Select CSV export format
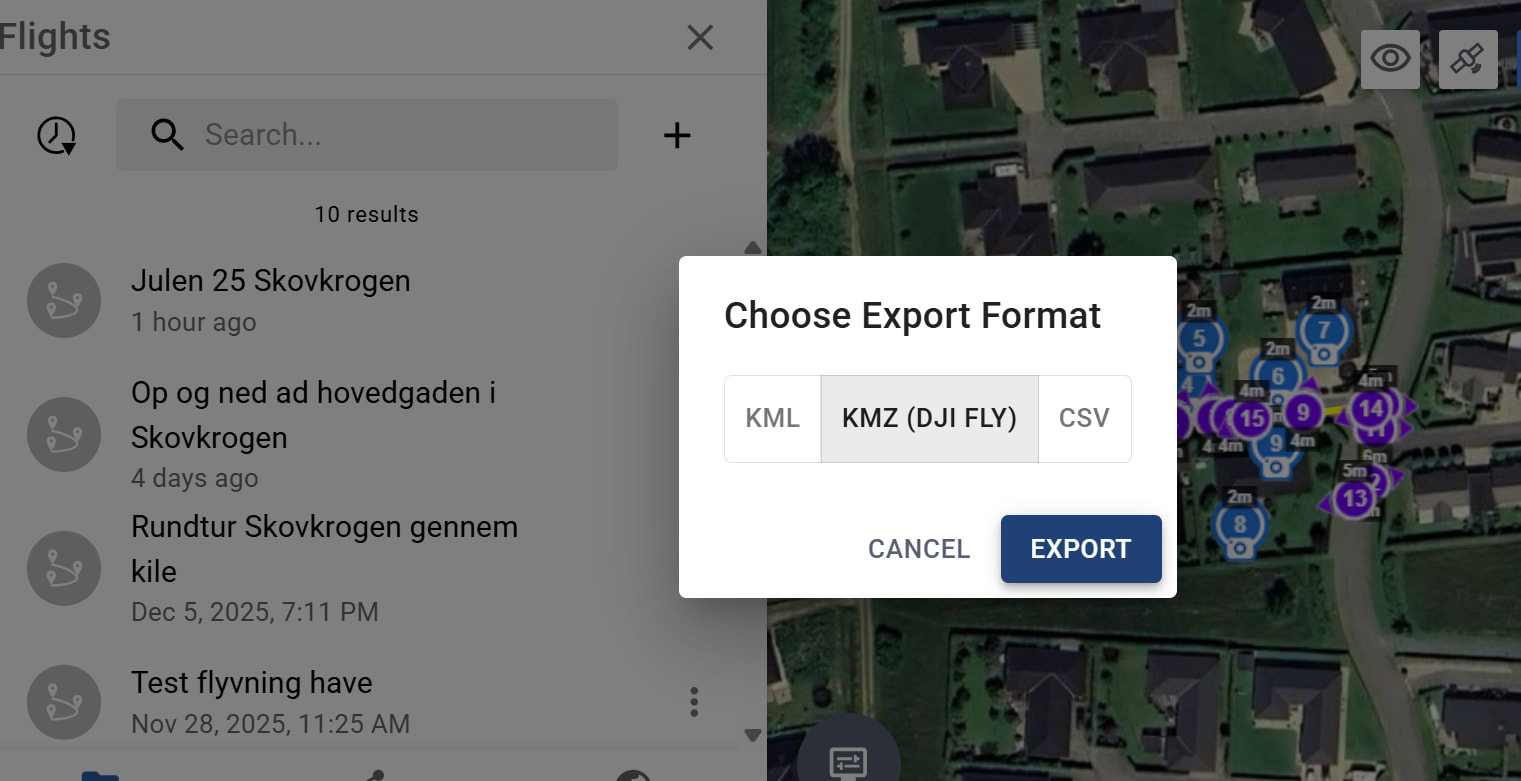This screenshot has width=1521, height=781. click(x=1084, y=418)
